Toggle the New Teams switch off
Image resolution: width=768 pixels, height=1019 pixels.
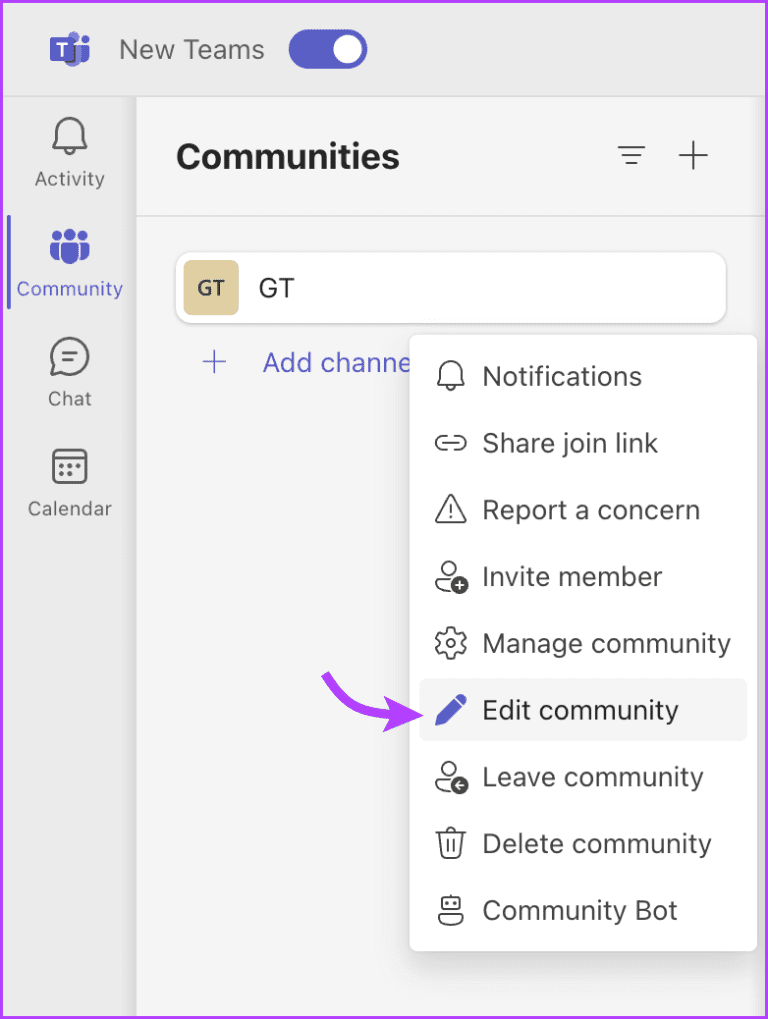[x=327, y=48]
